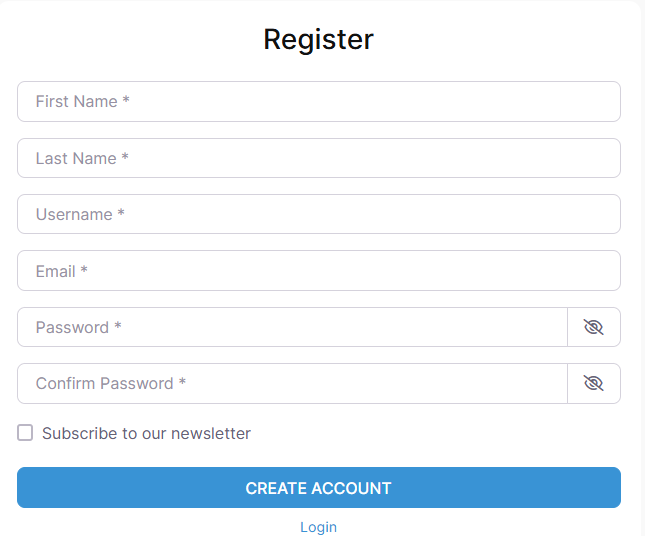Click the word 'newsletter' in the subscribe label
This screenshot has height=536, width=645.
pos(211,433)
